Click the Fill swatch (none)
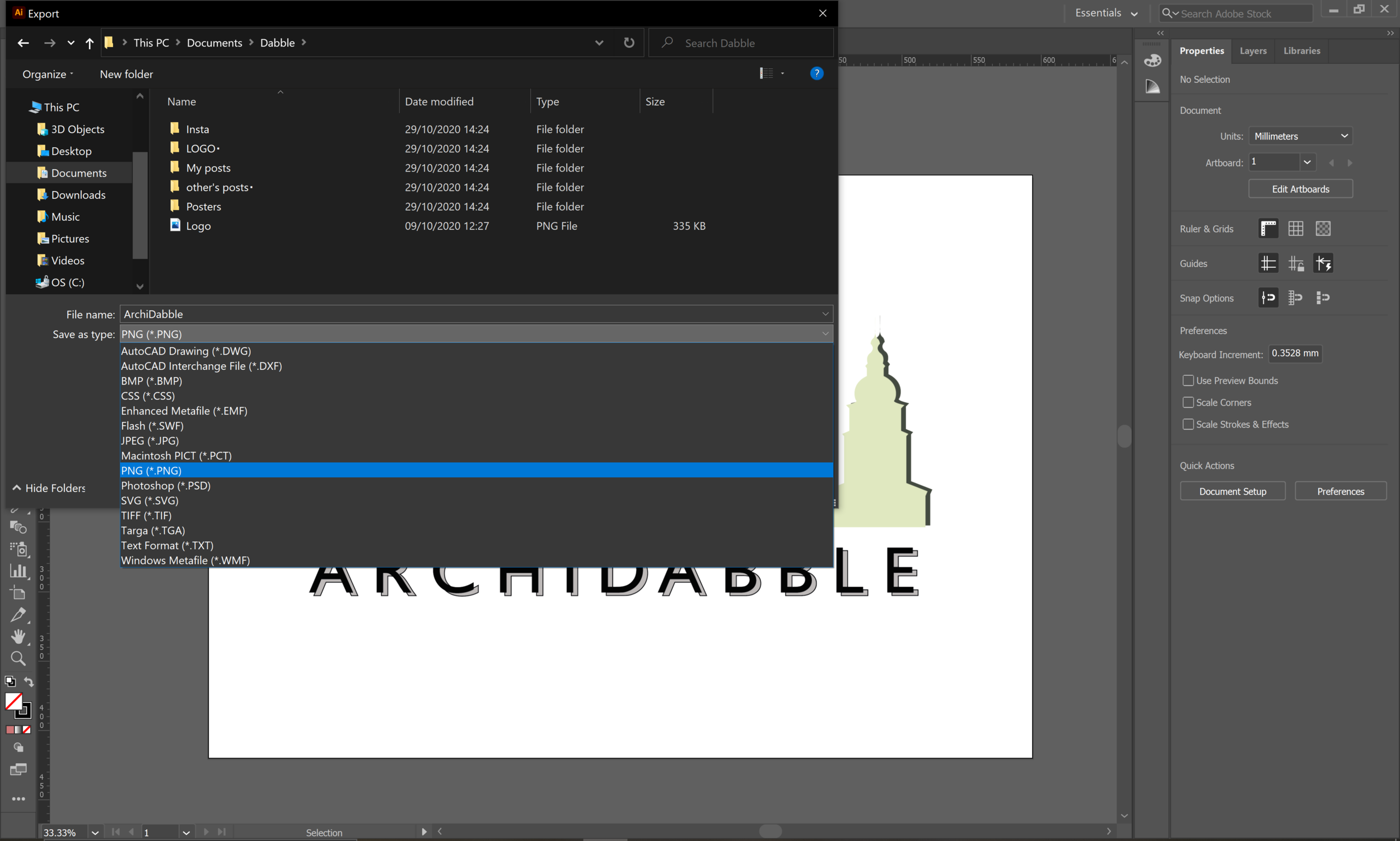This screenshot has width=1400, height=841. [x=13, y=701]
